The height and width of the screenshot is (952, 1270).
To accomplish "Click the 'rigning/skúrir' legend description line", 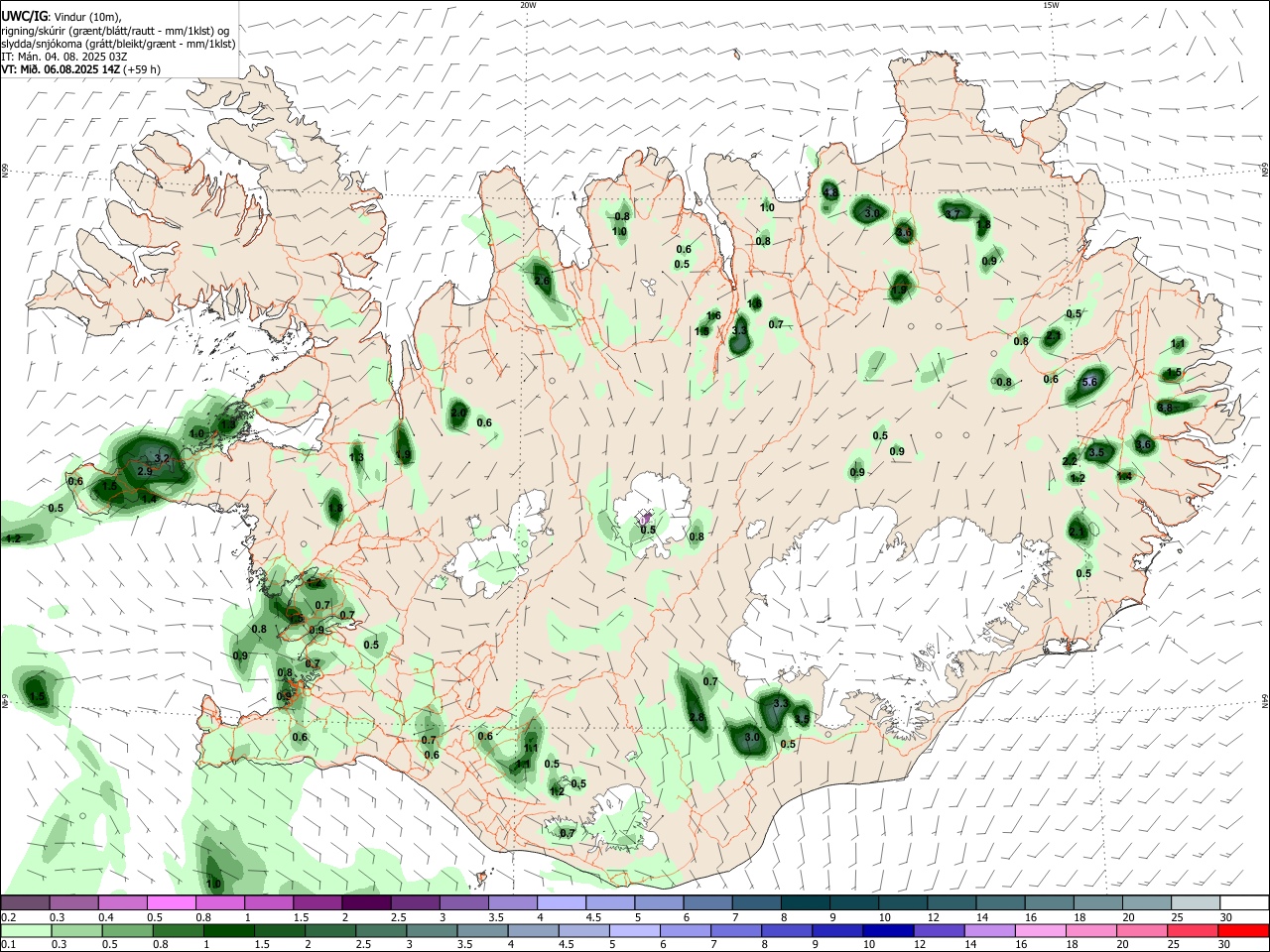I will coord(115,30).
